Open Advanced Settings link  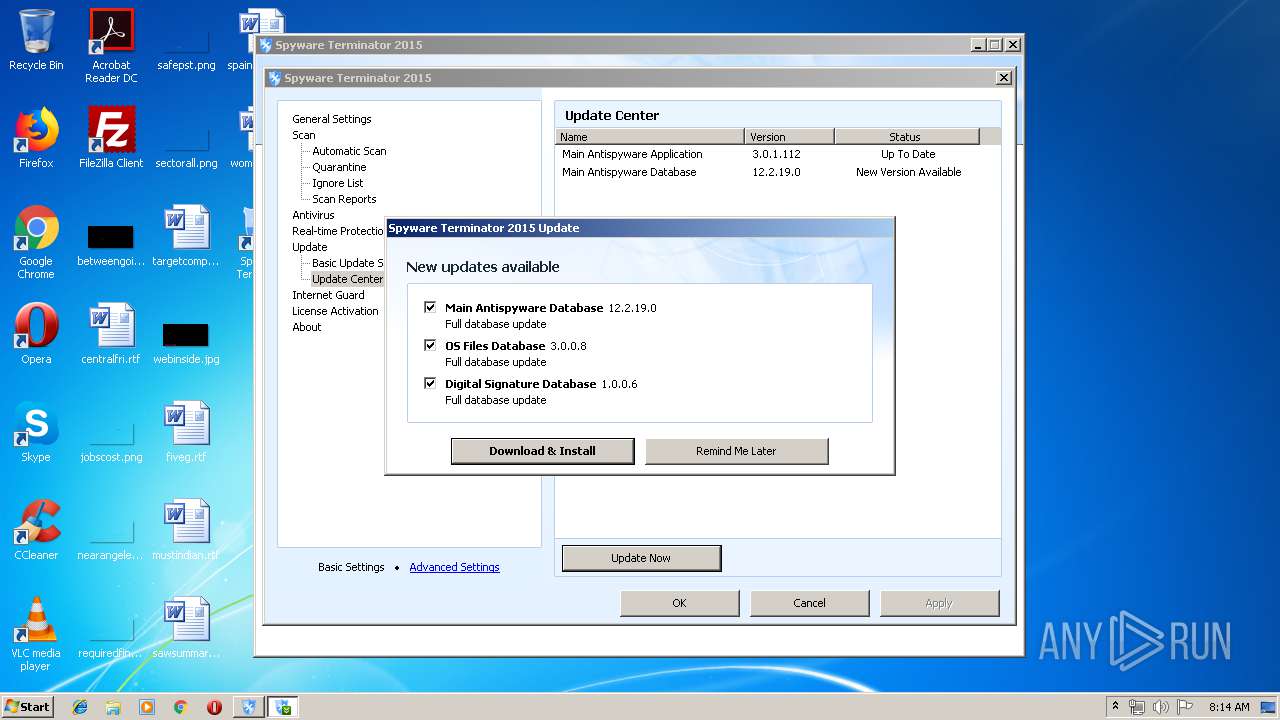[x=454, y=567]
